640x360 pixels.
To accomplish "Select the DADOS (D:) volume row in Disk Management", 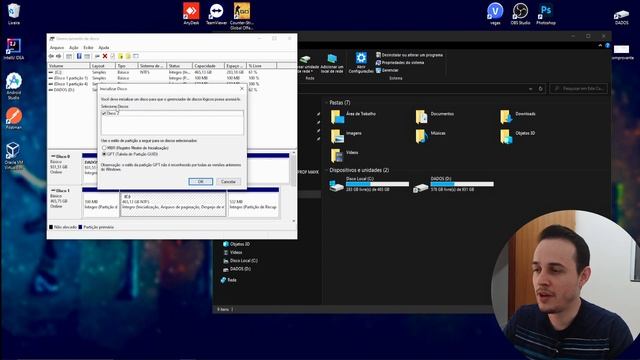I will [153, 89].
